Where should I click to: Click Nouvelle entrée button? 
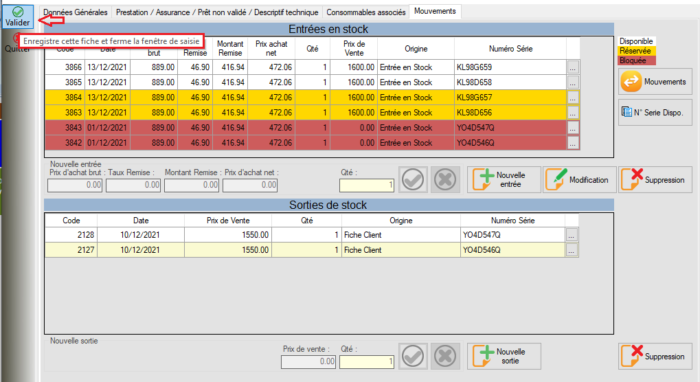pos(504,179)
